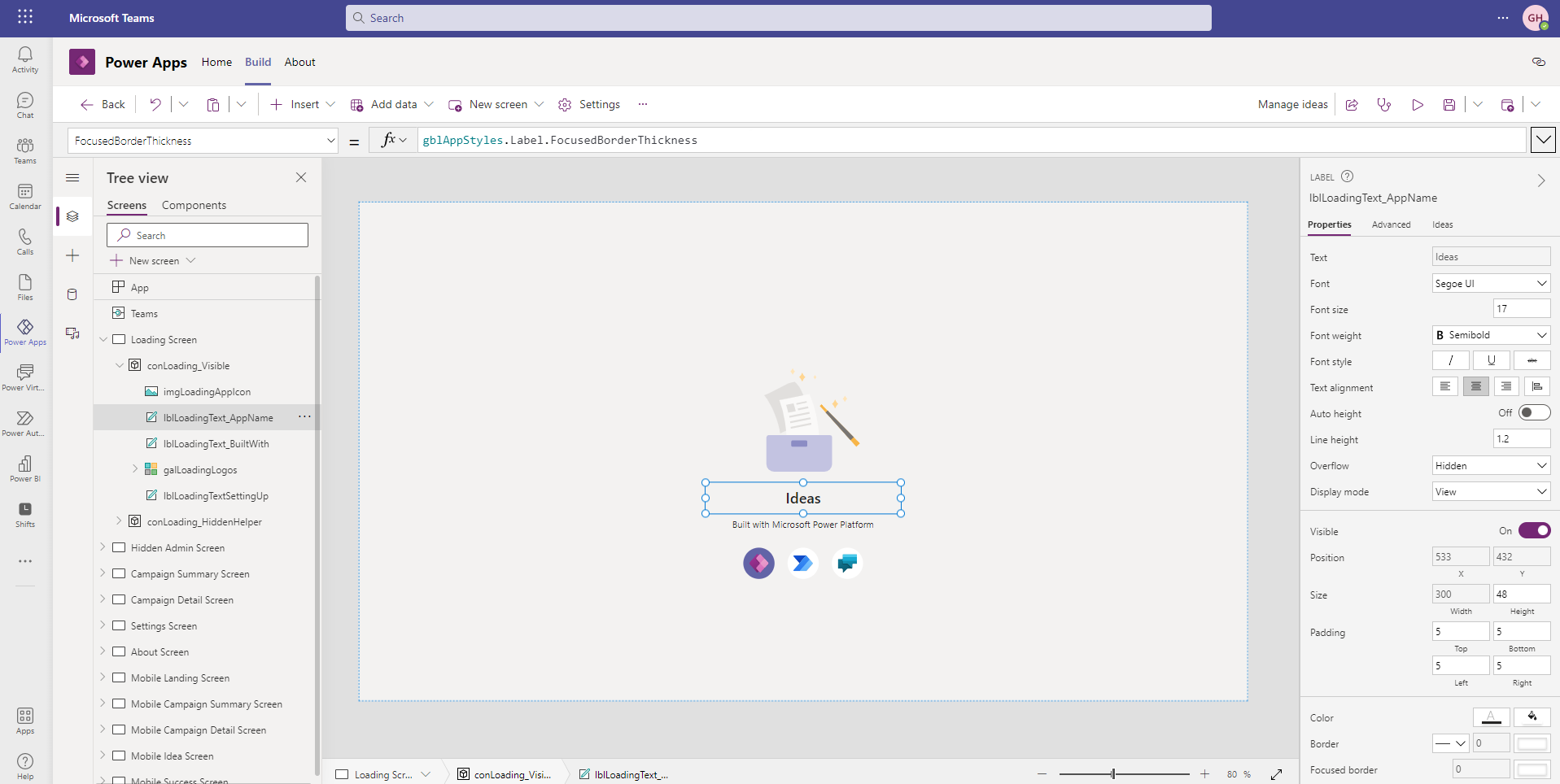Screen dimensions: 1560x784
Task: Toggle italic font style
Action: [1450, 360]
